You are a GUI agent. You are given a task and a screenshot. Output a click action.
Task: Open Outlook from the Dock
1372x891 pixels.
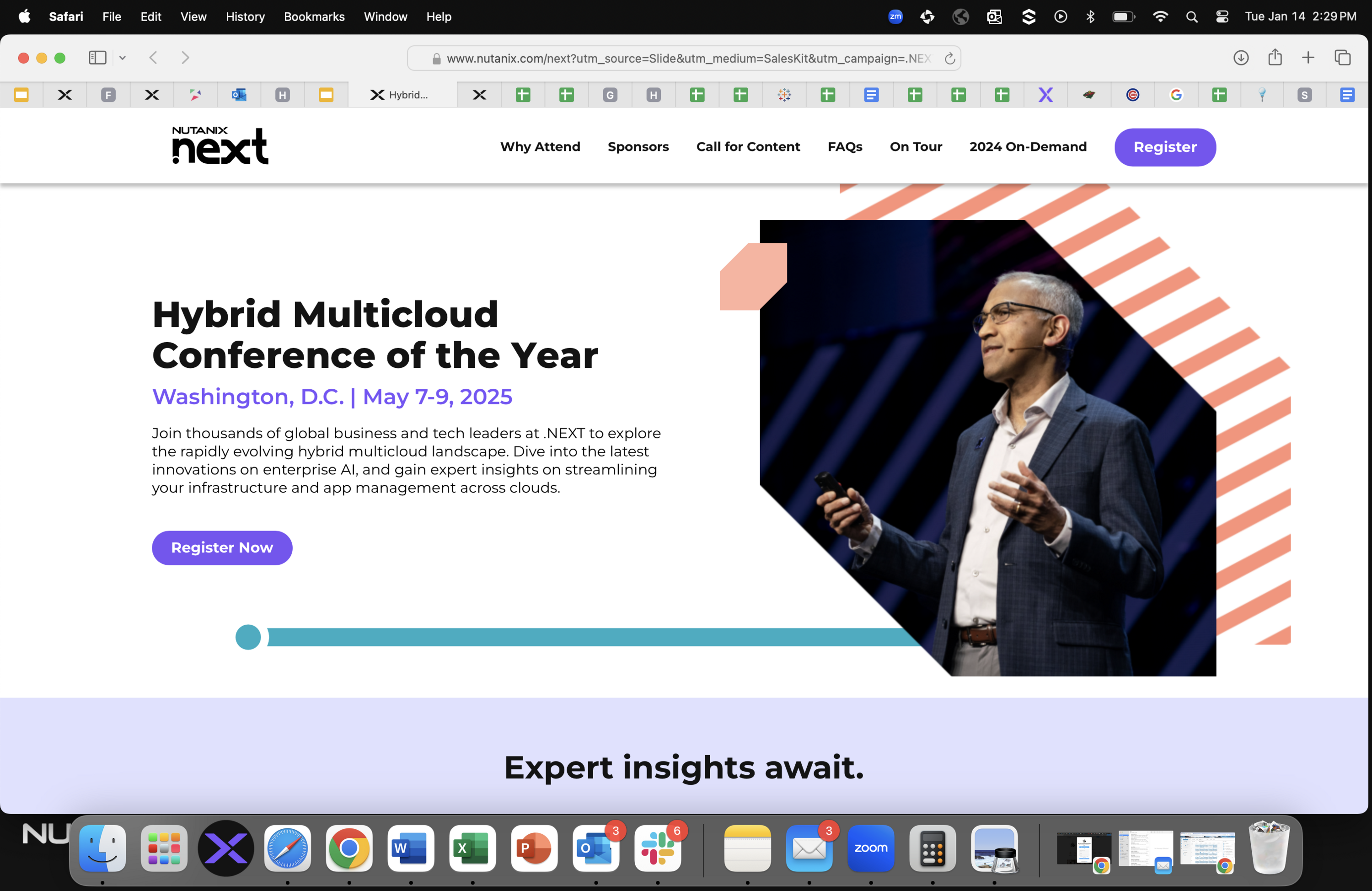click(596, 848)
